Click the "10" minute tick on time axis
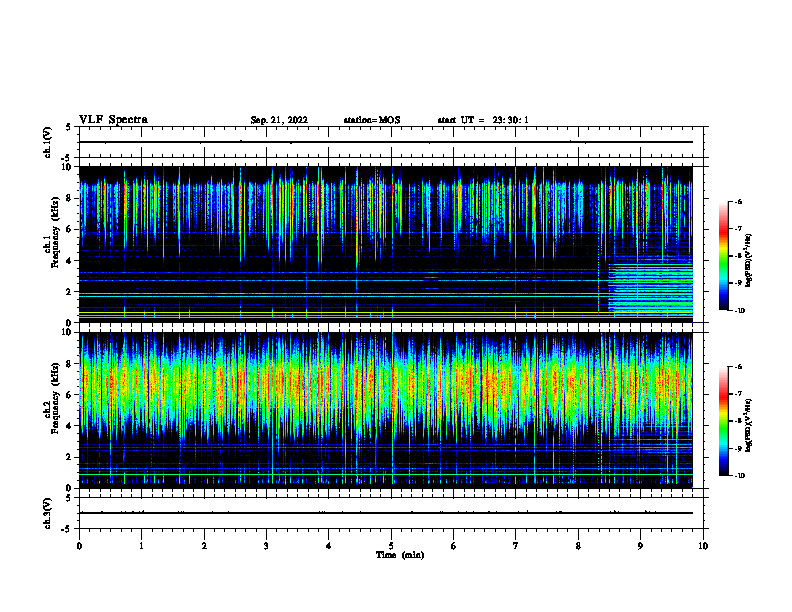 (703, 546)
